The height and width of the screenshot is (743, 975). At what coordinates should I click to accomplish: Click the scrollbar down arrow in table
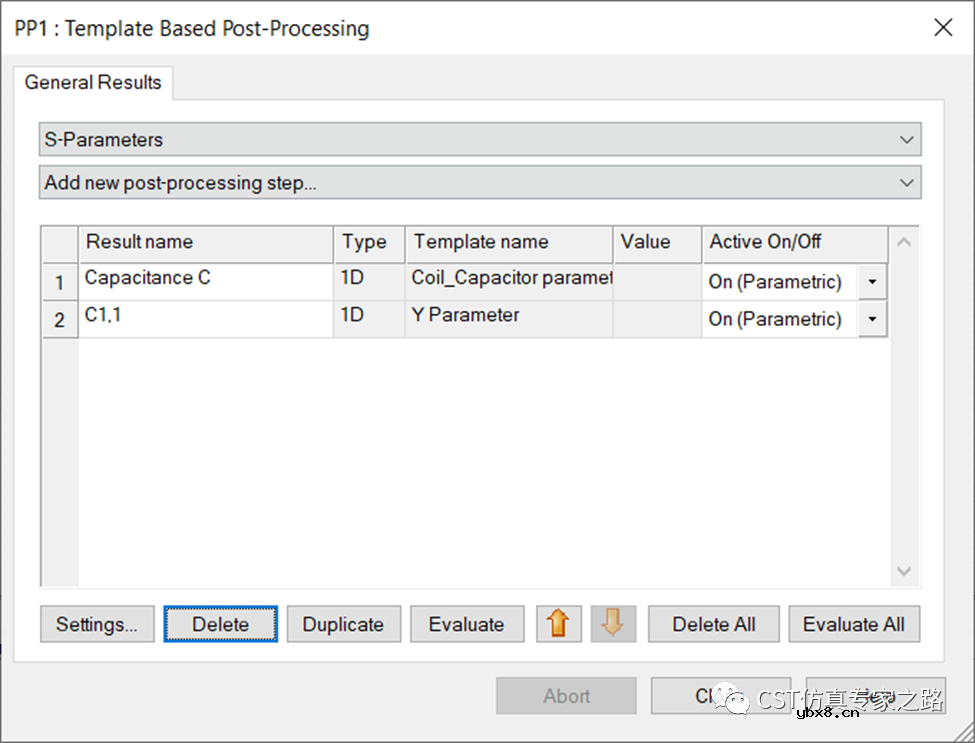(904, 571)
